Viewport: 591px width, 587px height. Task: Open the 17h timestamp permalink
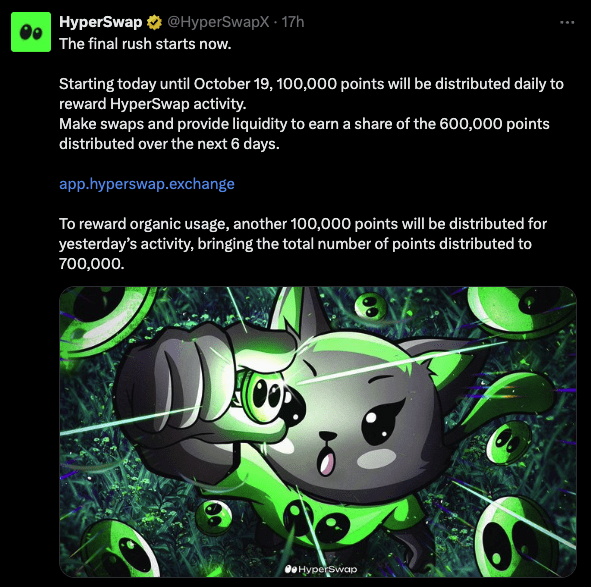coord(293,22)
